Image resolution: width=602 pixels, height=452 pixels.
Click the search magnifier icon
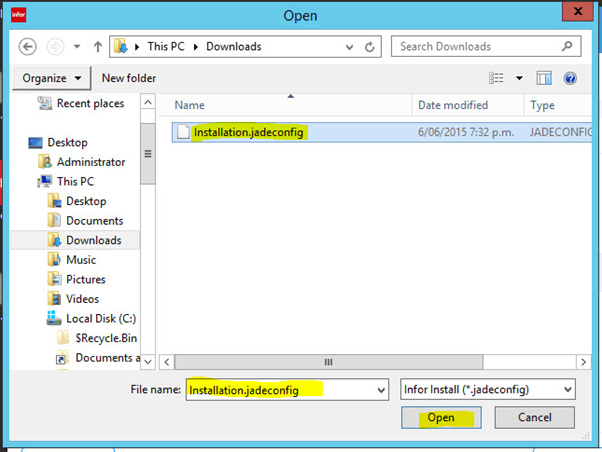(x=567, y=46)
